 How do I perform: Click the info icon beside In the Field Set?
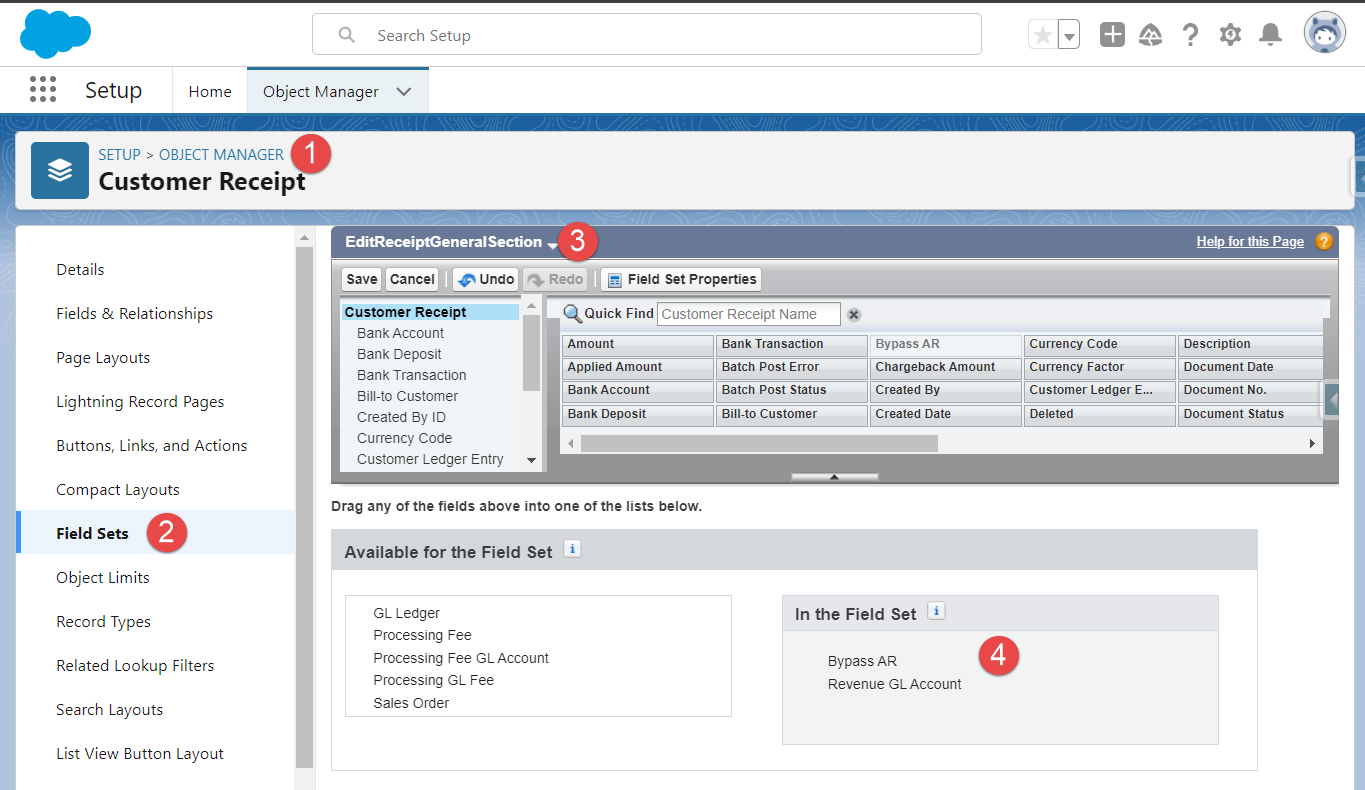click(x=936, y=611)
